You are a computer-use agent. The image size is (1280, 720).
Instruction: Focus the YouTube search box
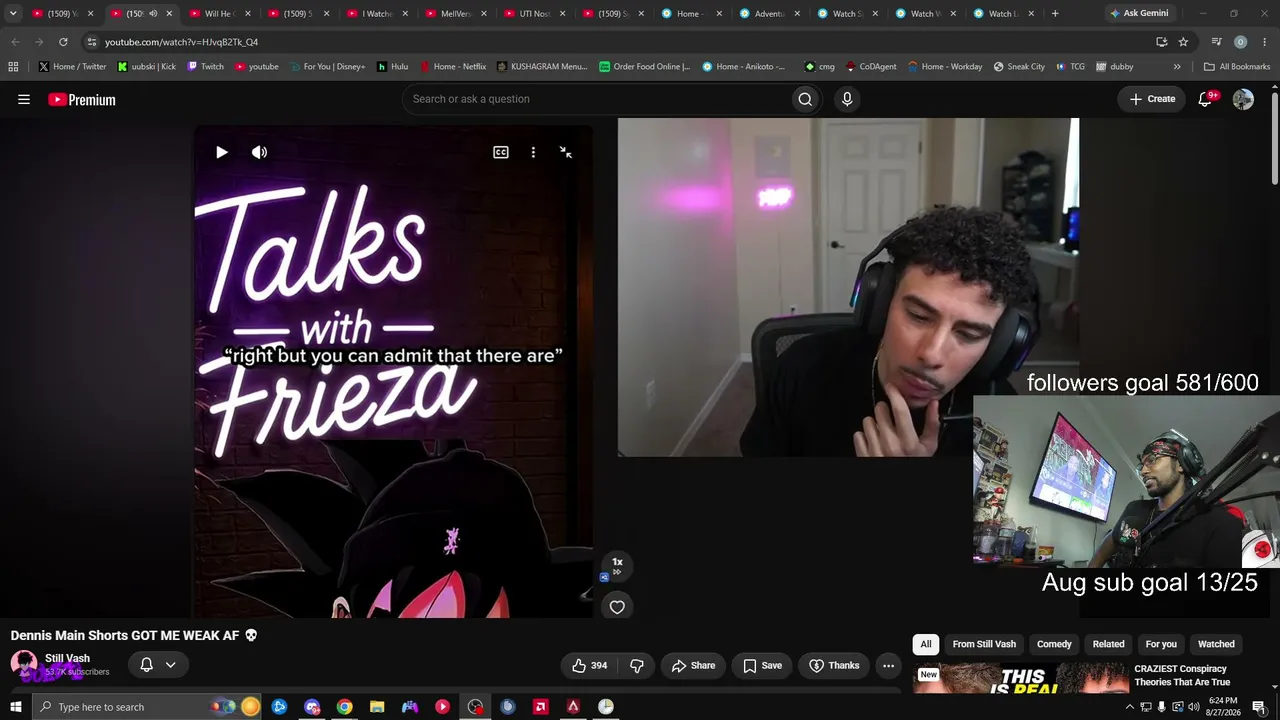[595, 99]
